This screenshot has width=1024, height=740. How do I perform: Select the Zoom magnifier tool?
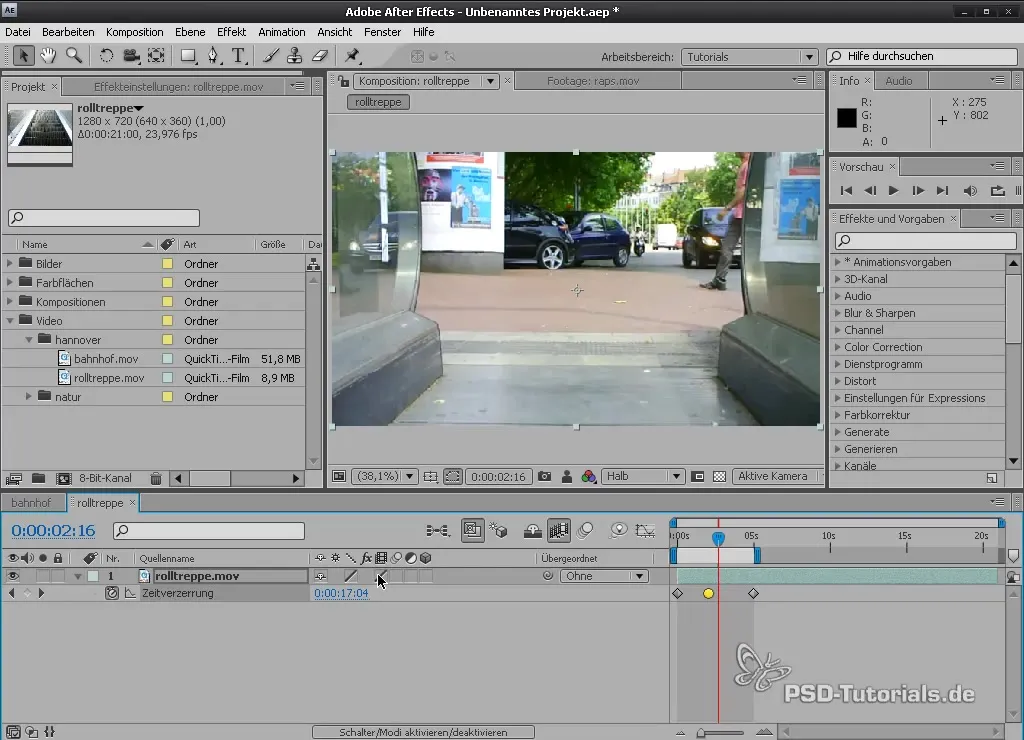(x=74, y=56)
